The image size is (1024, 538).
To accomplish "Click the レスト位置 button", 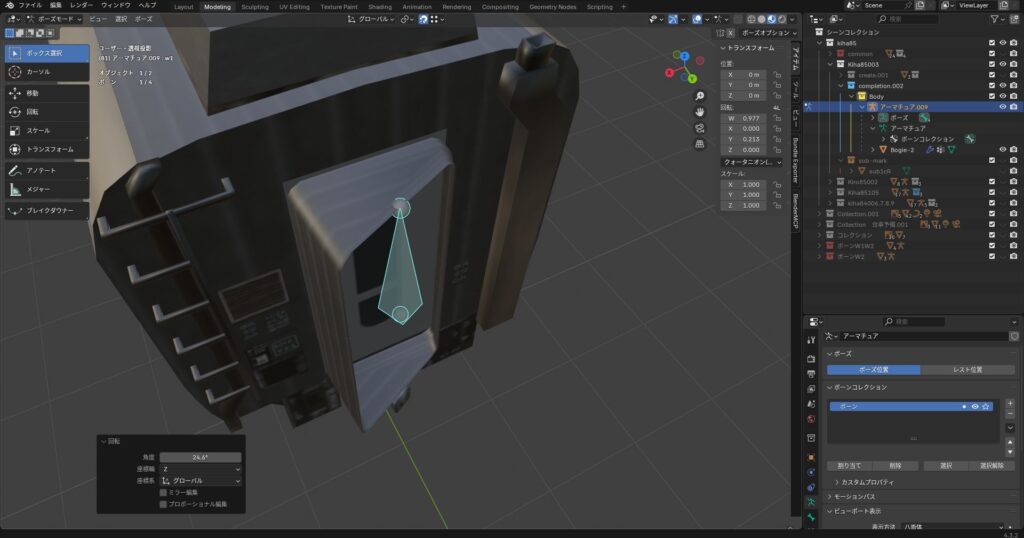I will click(968, 370).
